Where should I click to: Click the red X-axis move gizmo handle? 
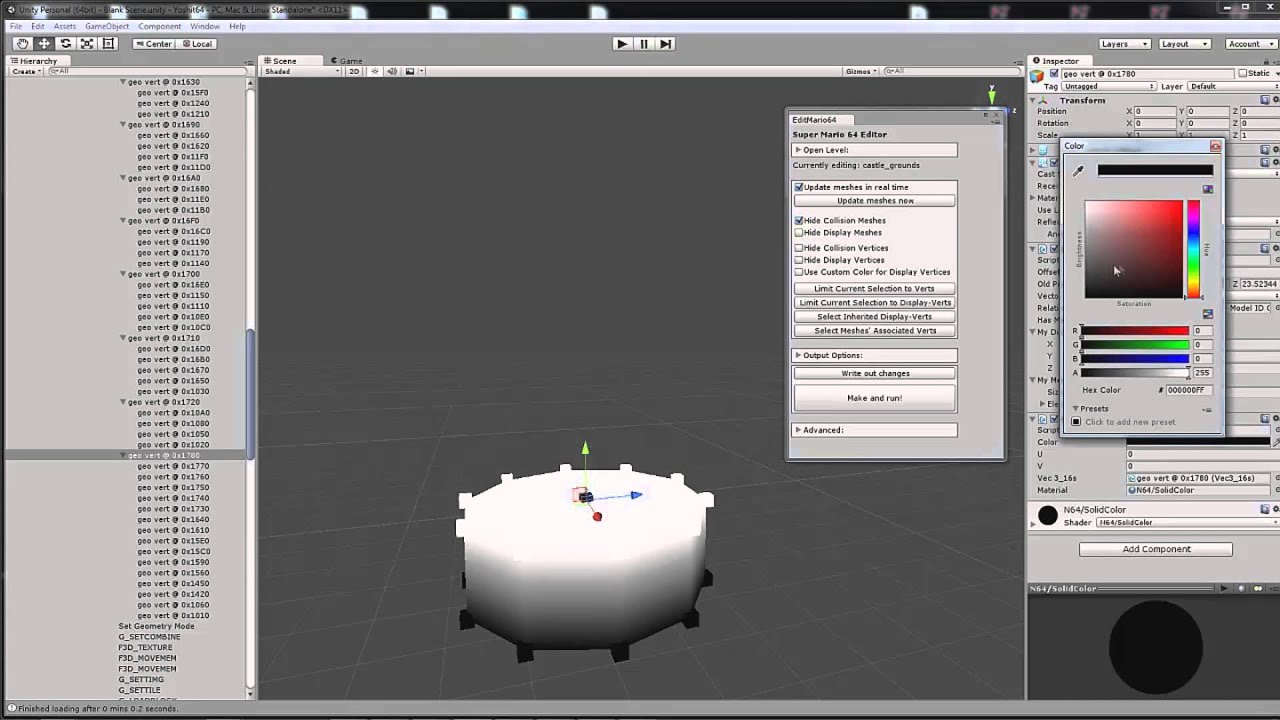click(597, 516)
